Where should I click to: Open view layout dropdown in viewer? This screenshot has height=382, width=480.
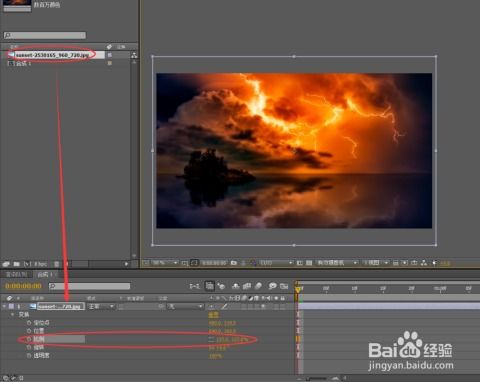[375, 263]
